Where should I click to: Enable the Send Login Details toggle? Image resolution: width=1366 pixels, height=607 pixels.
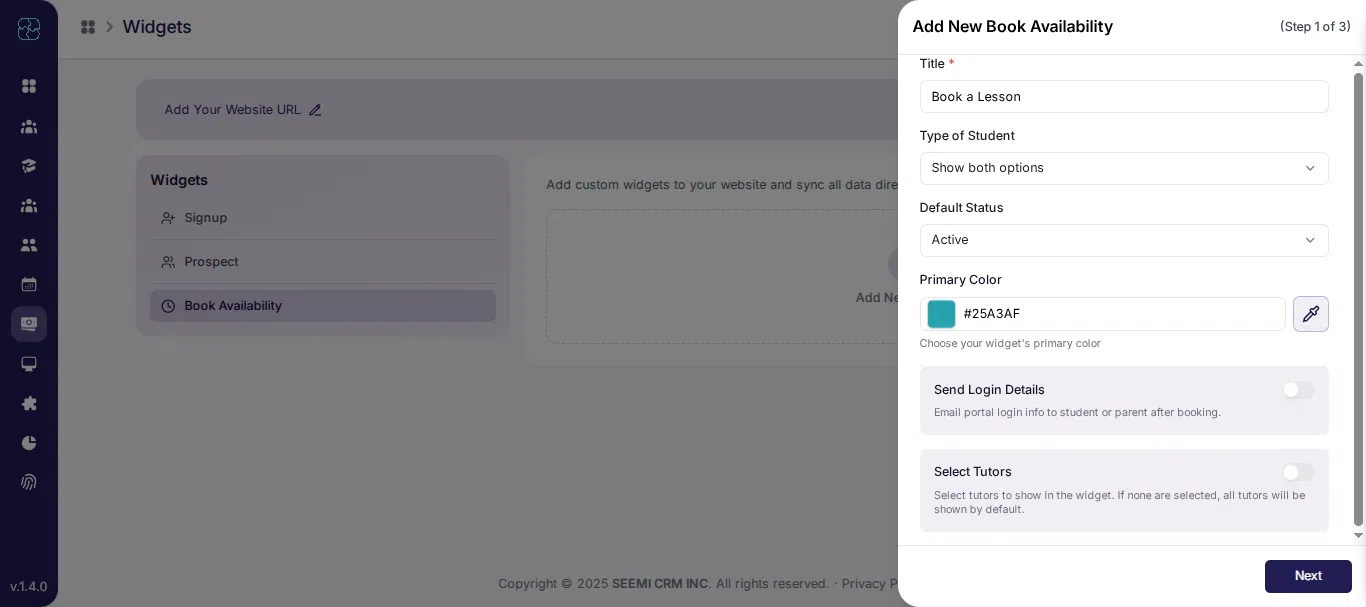pos(1298,390)
